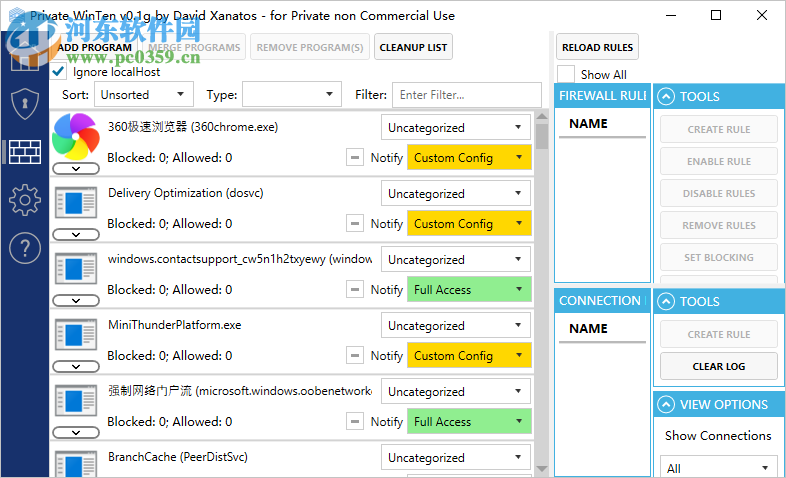Click the windows.contactsupport program icon
Screen dimensions: 786x478
click(x=76, y=269)
